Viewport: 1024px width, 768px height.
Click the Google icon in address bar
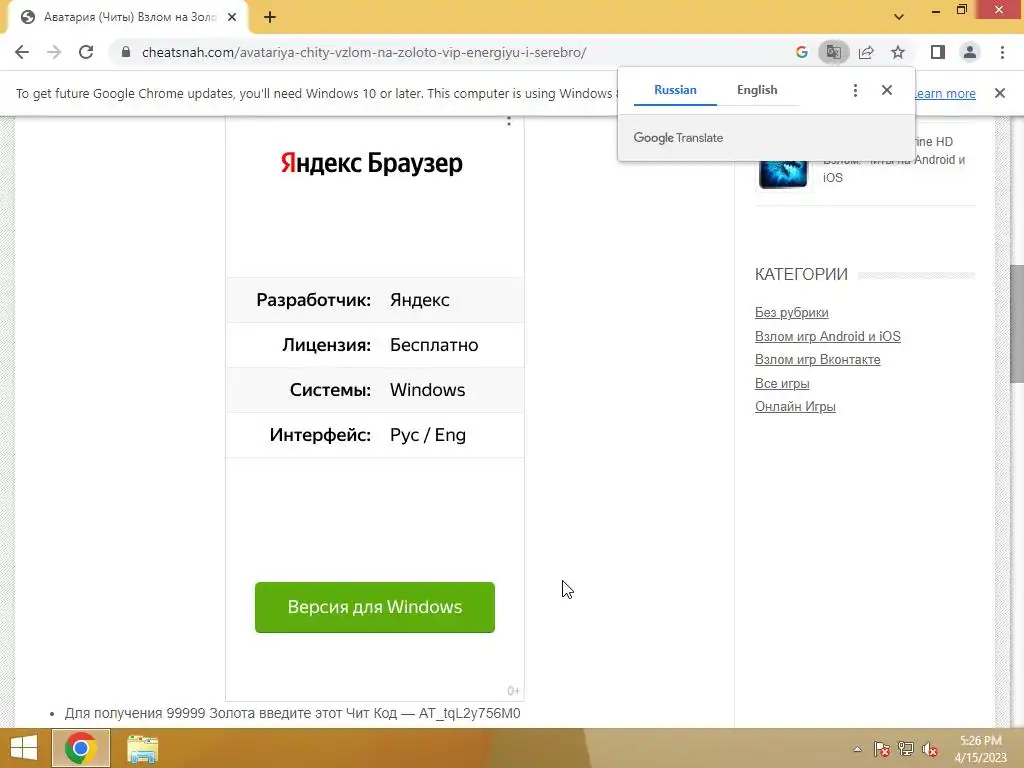[x=801, y=52]
